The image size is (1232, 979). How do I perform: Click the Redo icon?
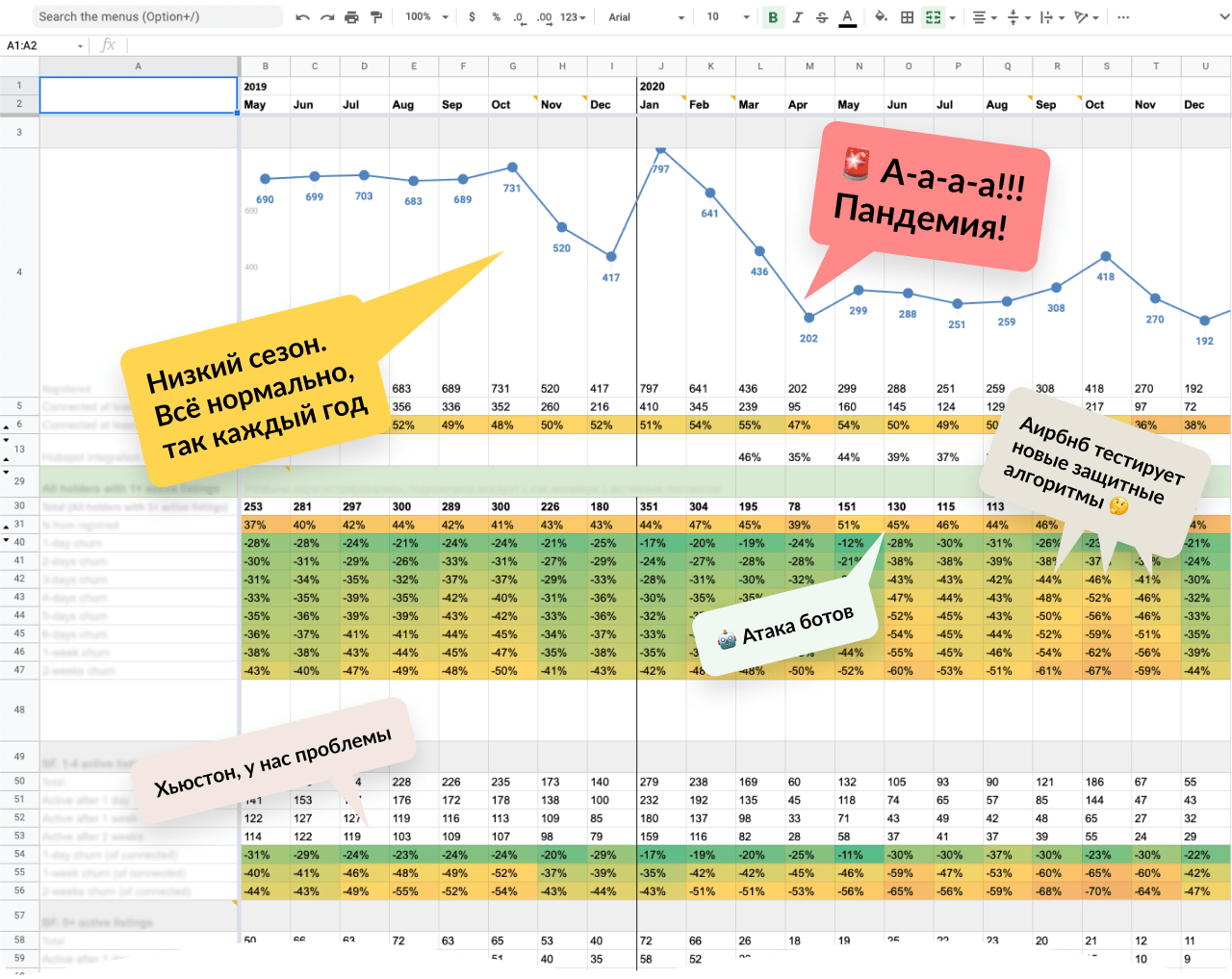coord(325,16)
